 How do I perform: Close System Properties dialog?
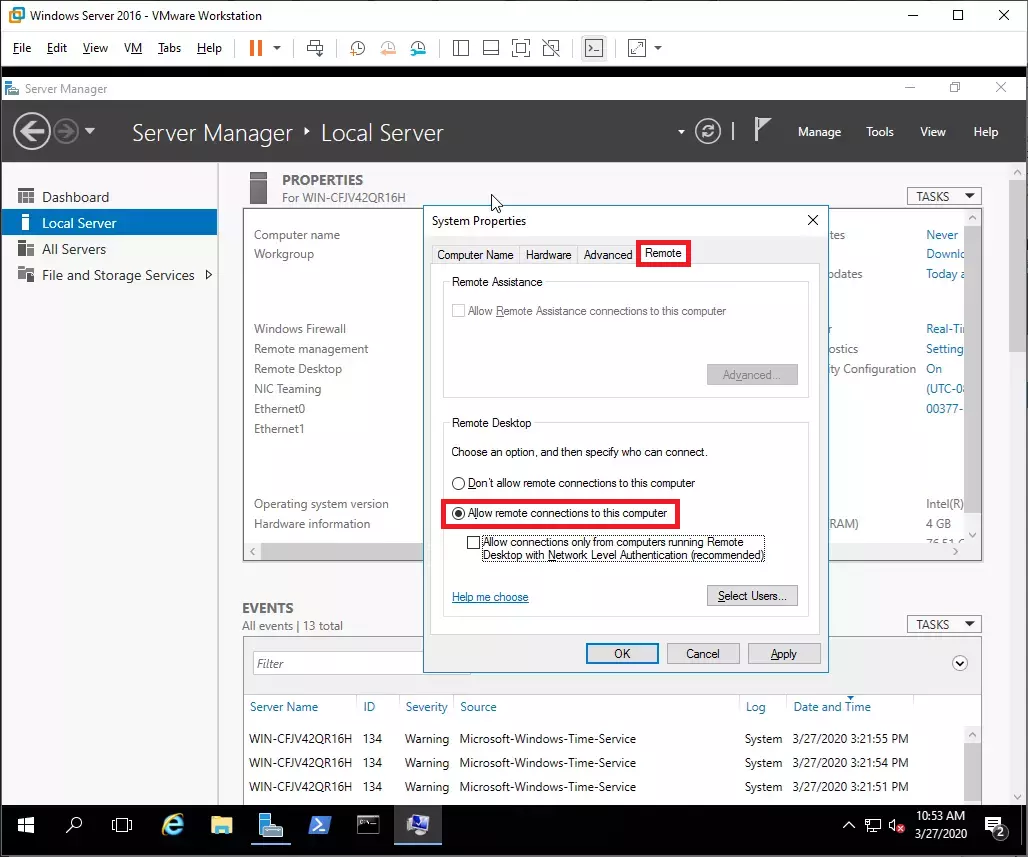click(813, 220)
